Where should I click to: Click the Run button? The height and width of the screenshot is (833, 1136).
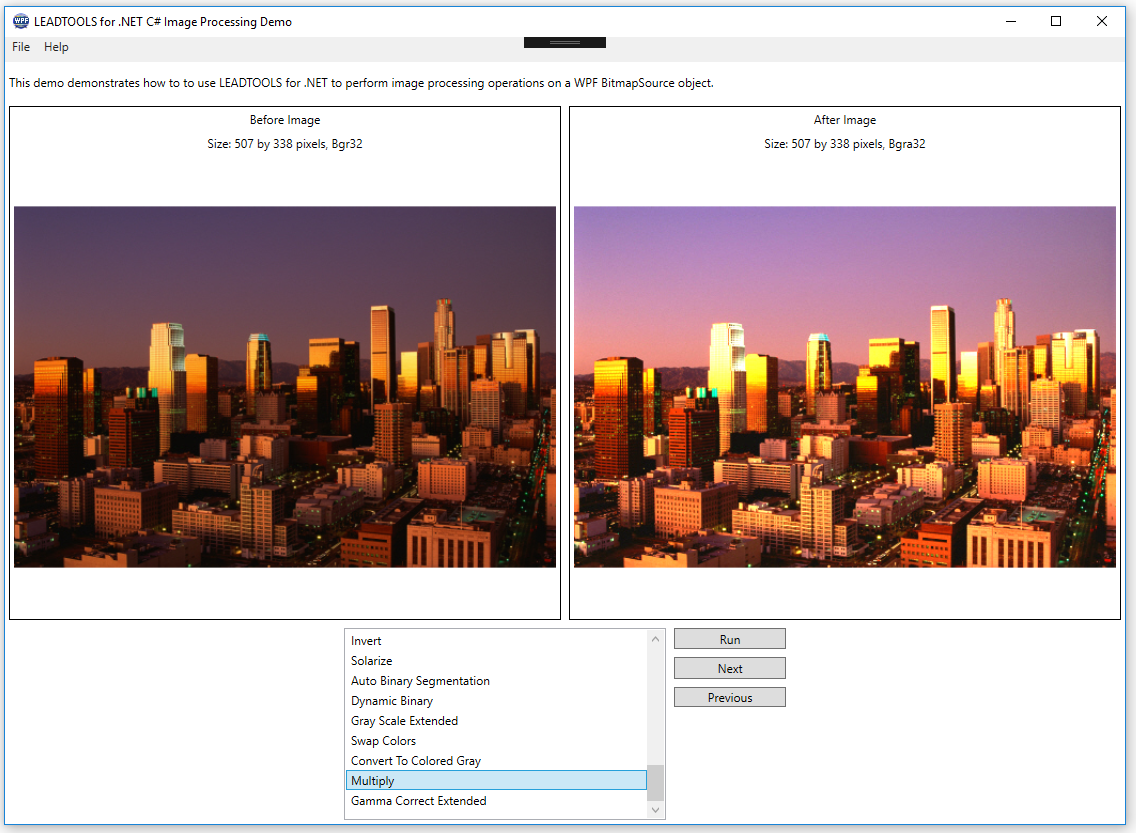click(x=729, y=638)
